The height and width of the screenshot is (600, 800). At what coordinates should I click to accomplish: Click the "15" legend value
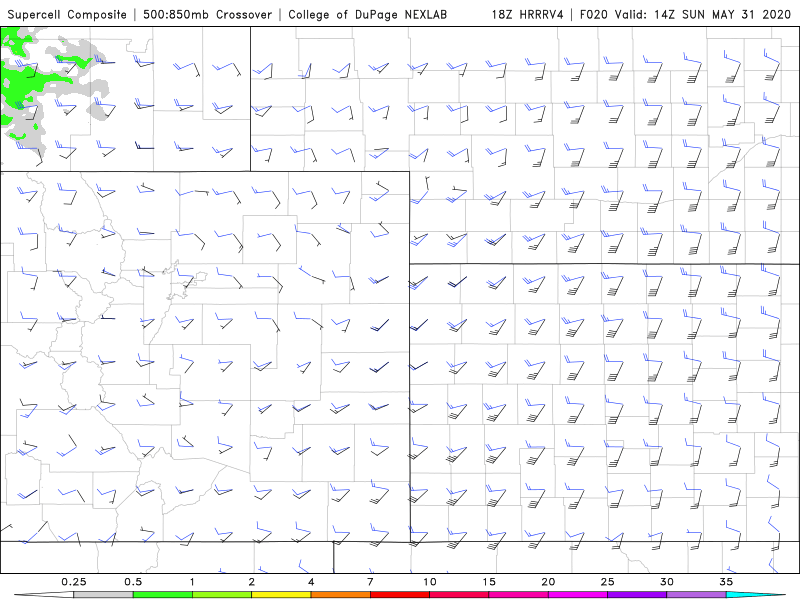[x=489, y=582]
